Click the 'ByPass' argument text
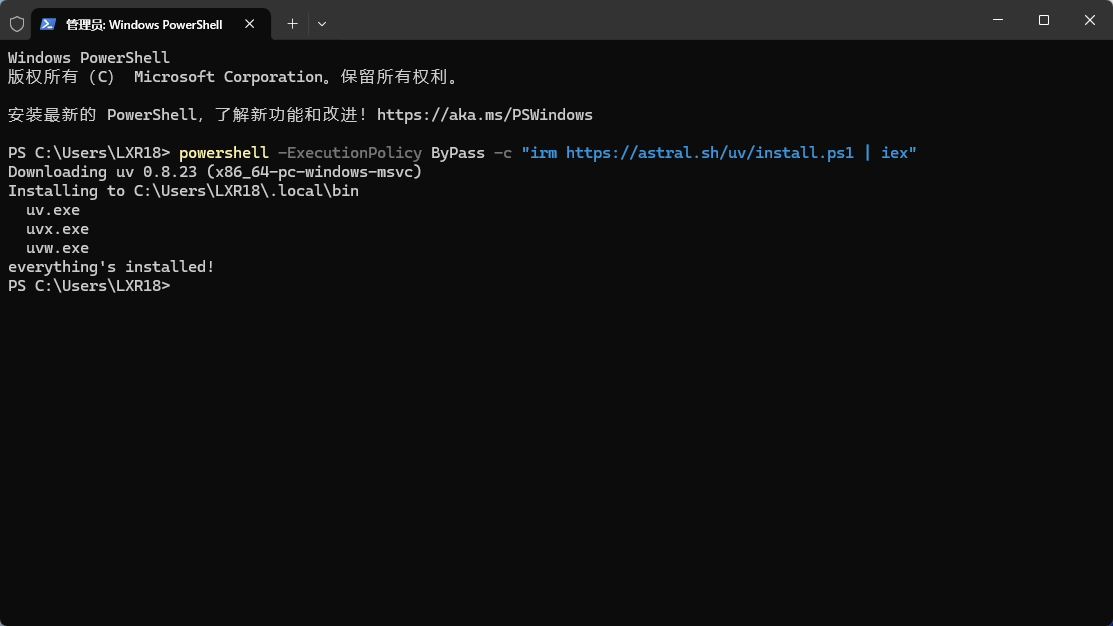 point(458,153)
